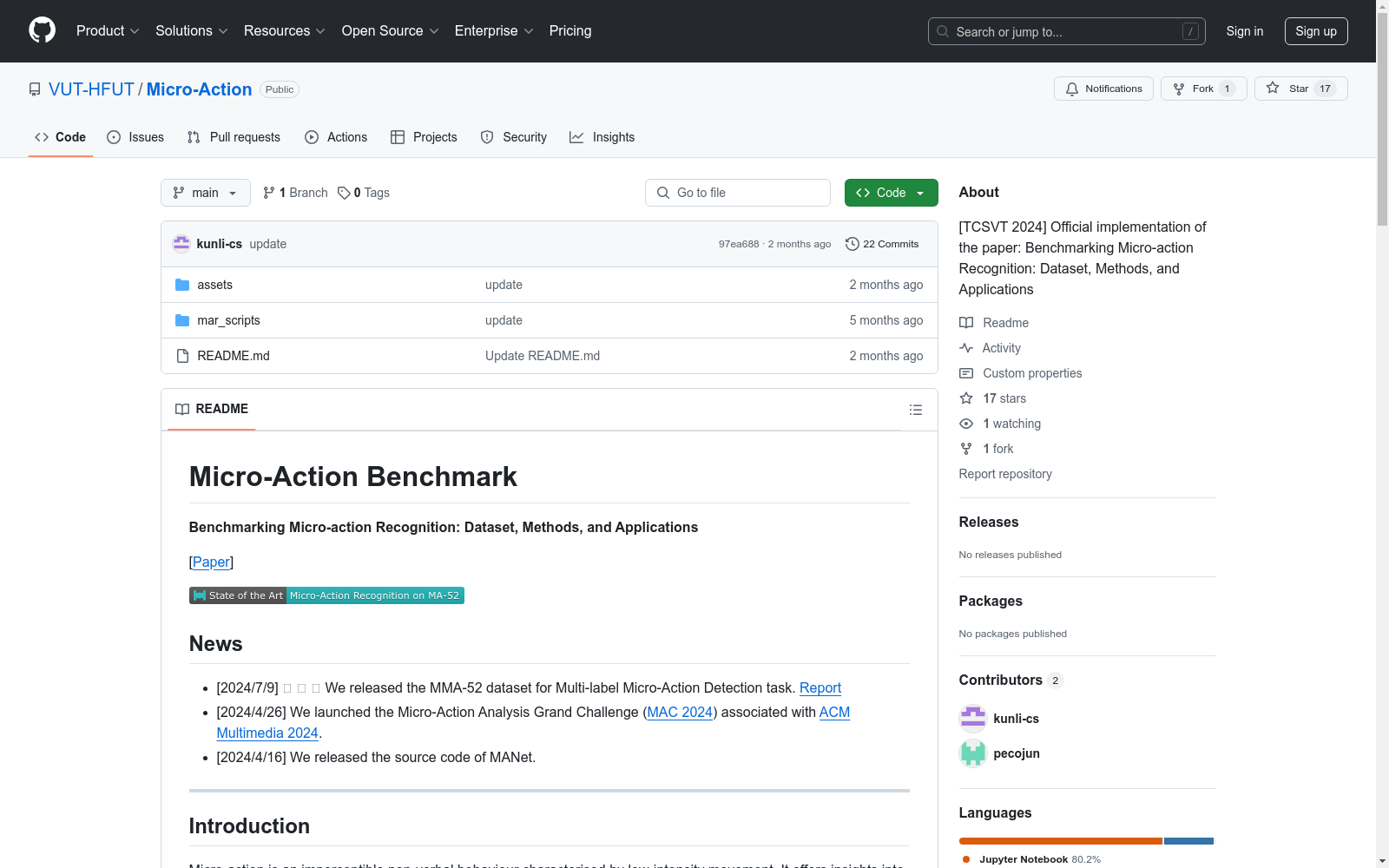Open the VUT-HFUT organization link
Viewport: 1389px width, 868px height.
coord(91,89)
